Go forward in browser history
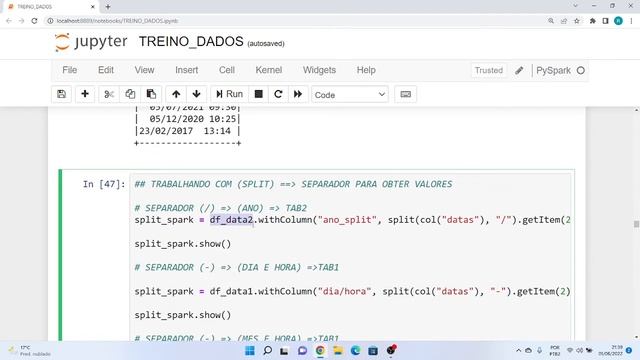640x360 pixels. tap(21, 21)
